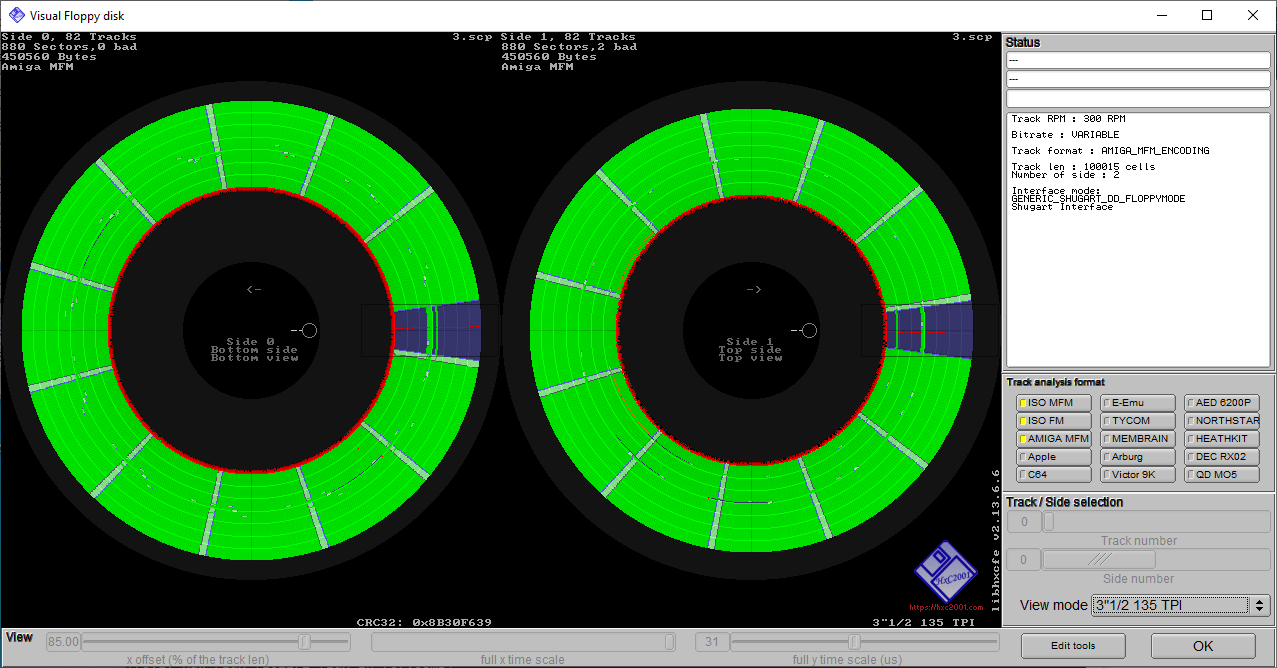Click the 'Bitrate : VARIABLE' line

point(1065,135)
